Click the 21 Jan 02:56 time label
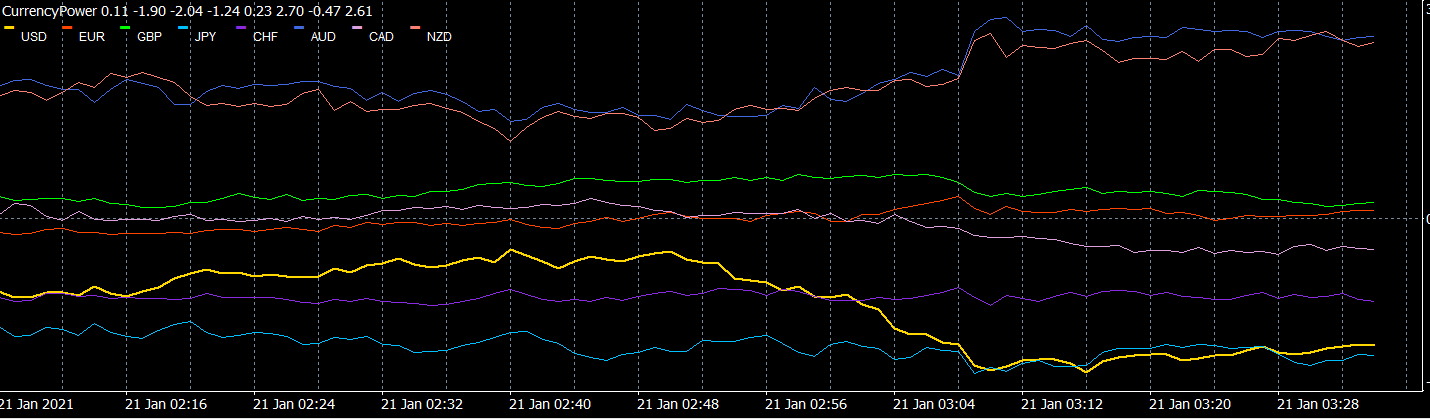This screenshot has width=1430, height=419. click(x=806, y=405)
